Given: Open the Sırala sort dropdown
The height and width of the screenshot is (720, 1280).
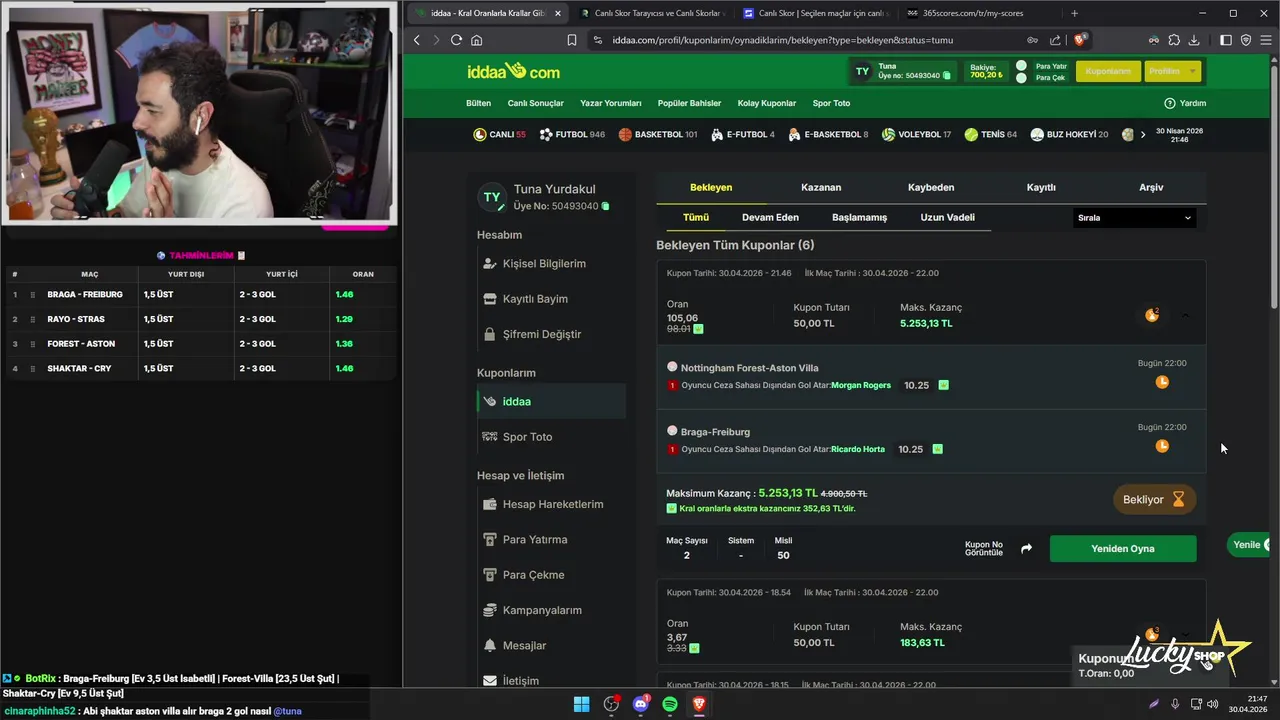Looking at the screenshot, I should (x=1134, y=217).
